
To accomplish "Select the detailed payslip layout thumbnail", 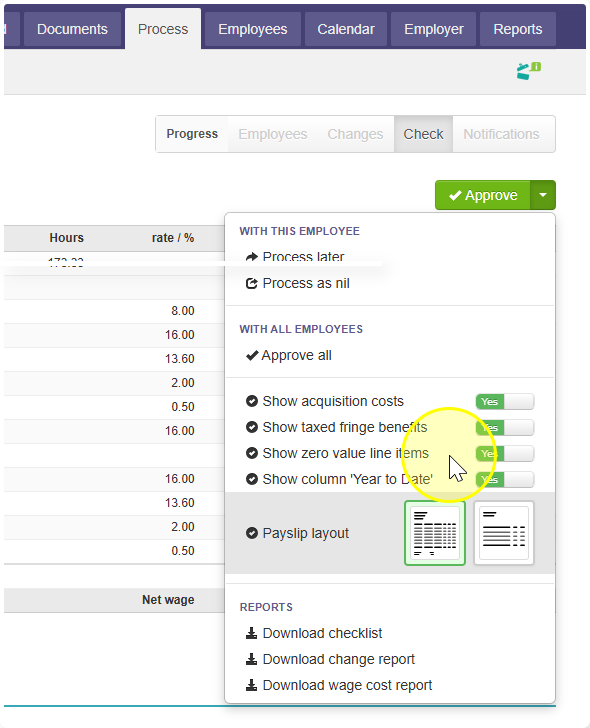I will (x=435, y=533).
